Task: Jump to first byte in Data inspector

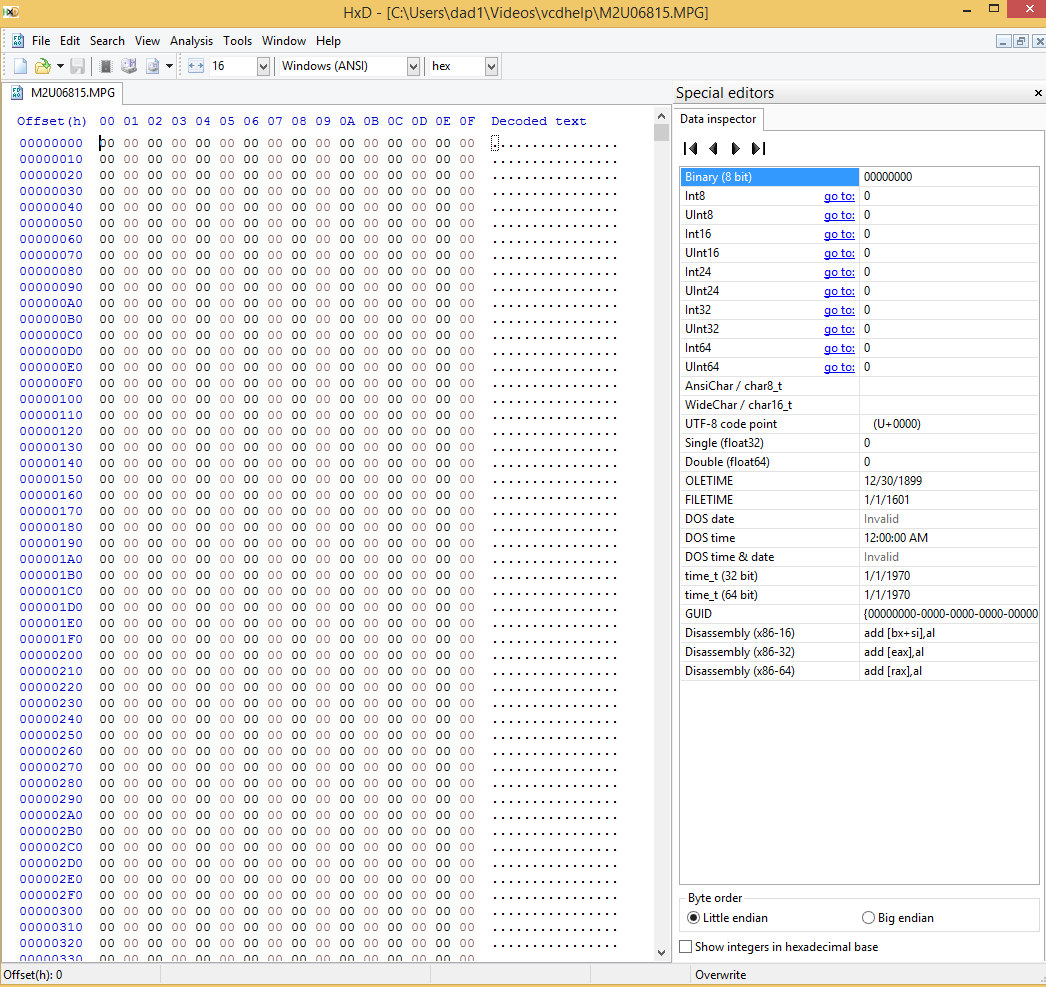Action: [690, 148]
